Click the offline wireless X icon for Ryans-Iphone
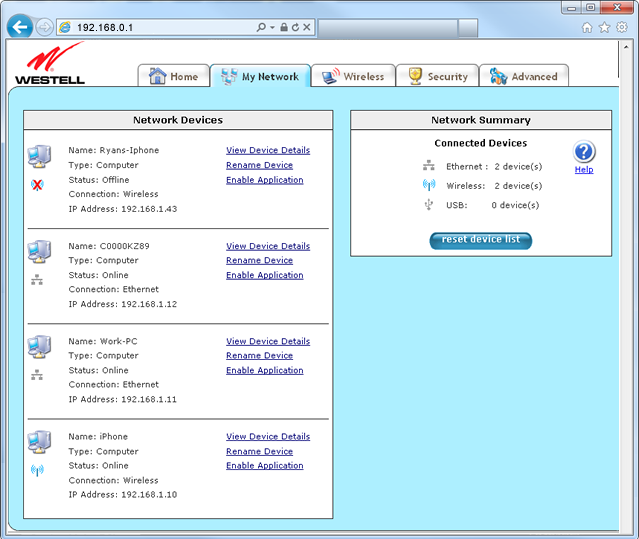 pos(37,185)
